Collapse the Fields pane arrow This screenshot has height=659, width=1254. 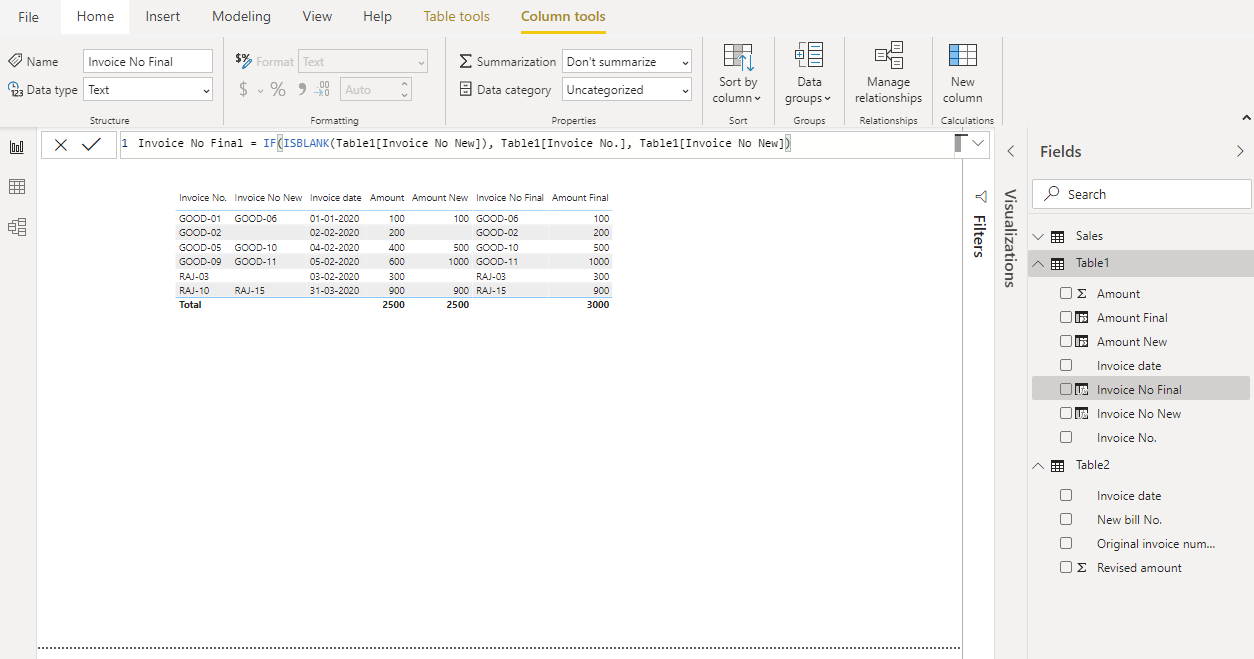tap(1240, 152)
